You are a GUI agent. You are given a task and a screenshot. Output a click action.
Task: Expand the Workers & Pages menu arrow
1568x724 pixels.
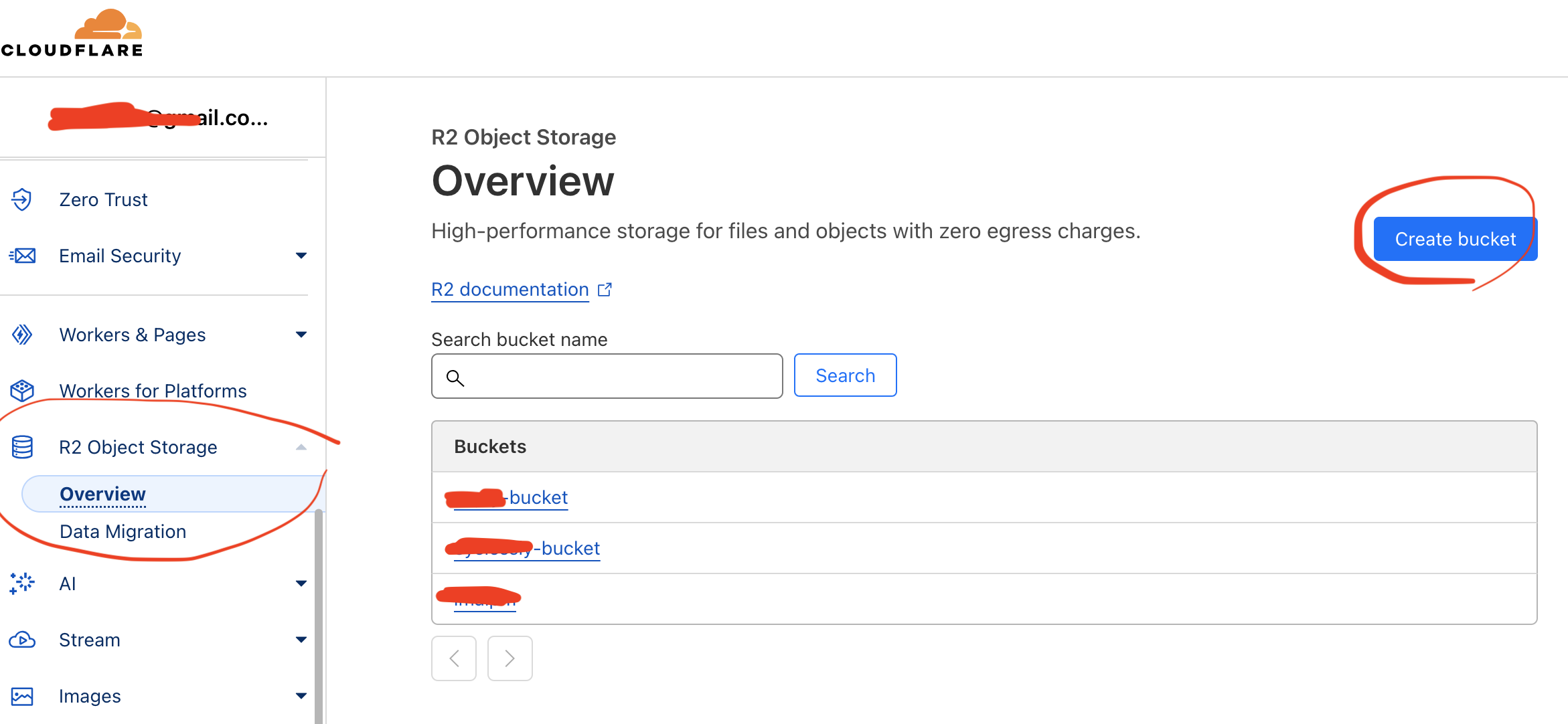(301, 335)
